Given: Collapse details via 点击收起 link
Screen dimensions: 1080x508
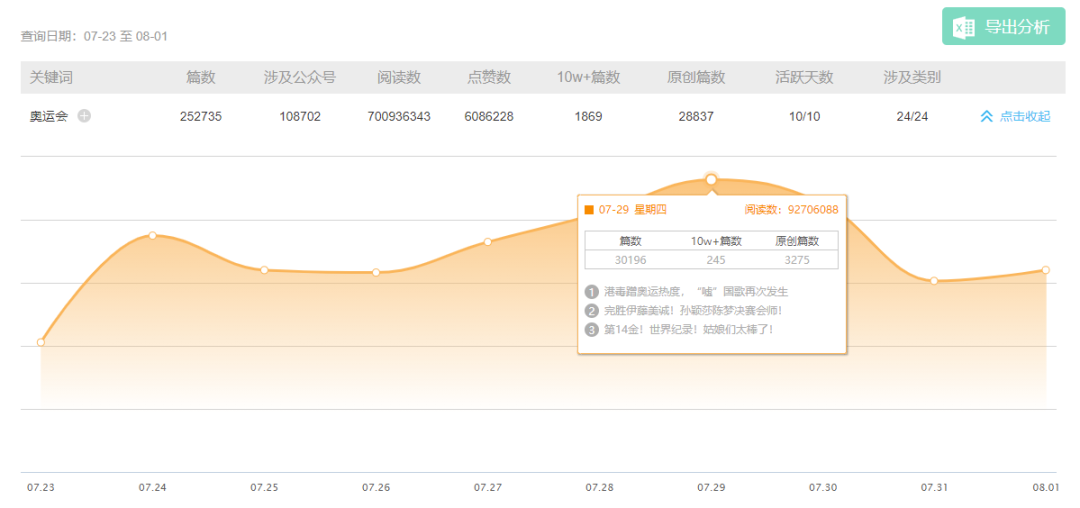Looking at the screenshot, I should pyautogui.click(x=1025, y=116).
